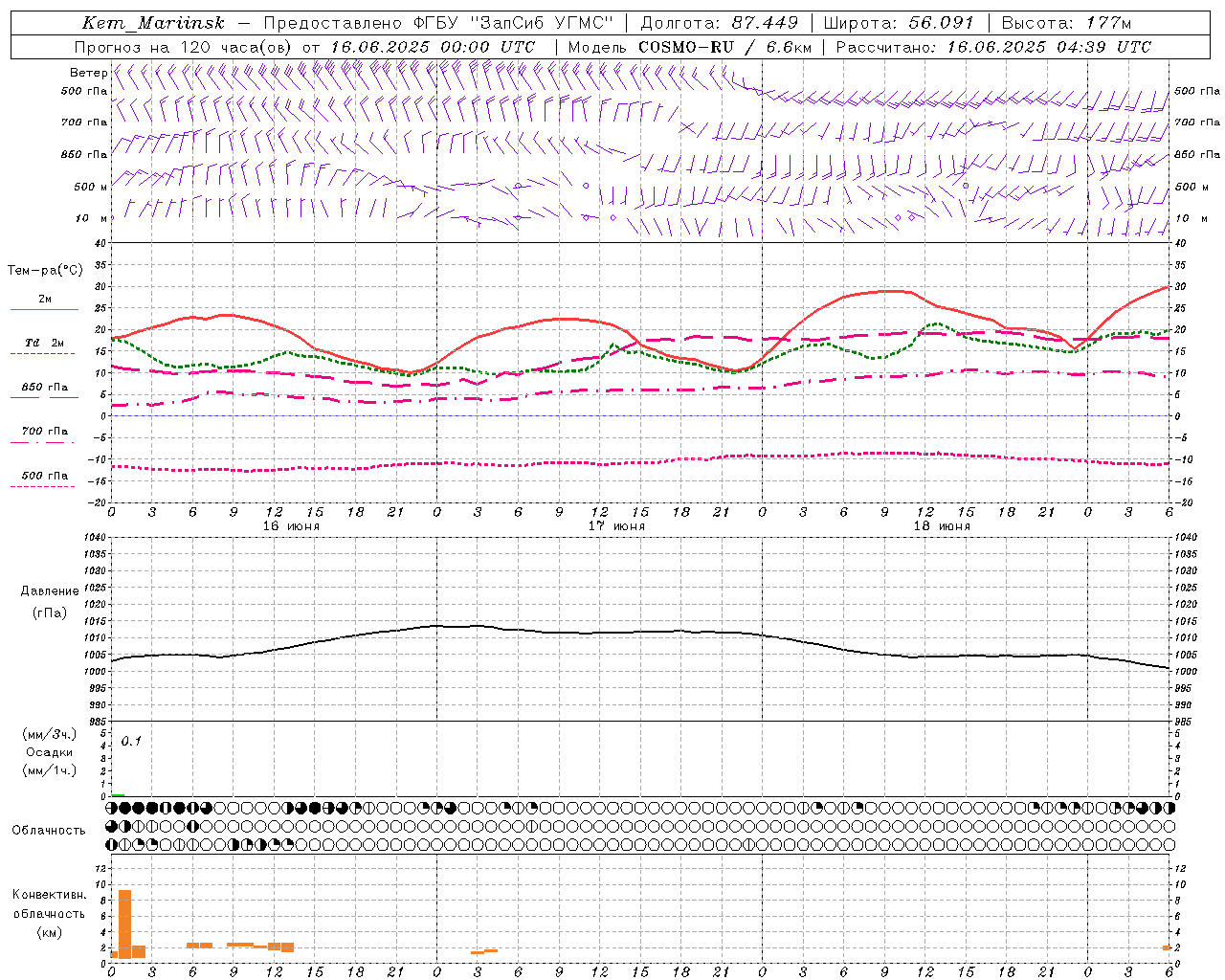Click the latitude value 56.091
1225x980 pixels.
tap(941, 23)
